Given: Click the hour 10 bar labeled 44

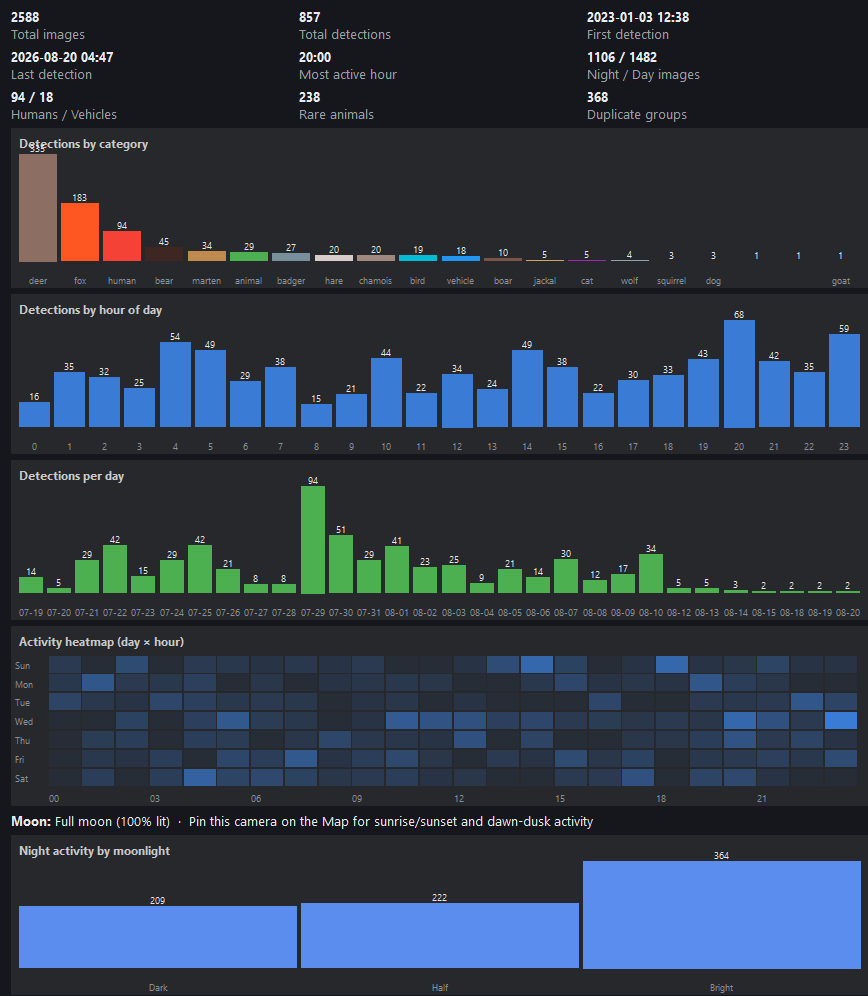Looking at the screenshot, I should tap(386, 393).
